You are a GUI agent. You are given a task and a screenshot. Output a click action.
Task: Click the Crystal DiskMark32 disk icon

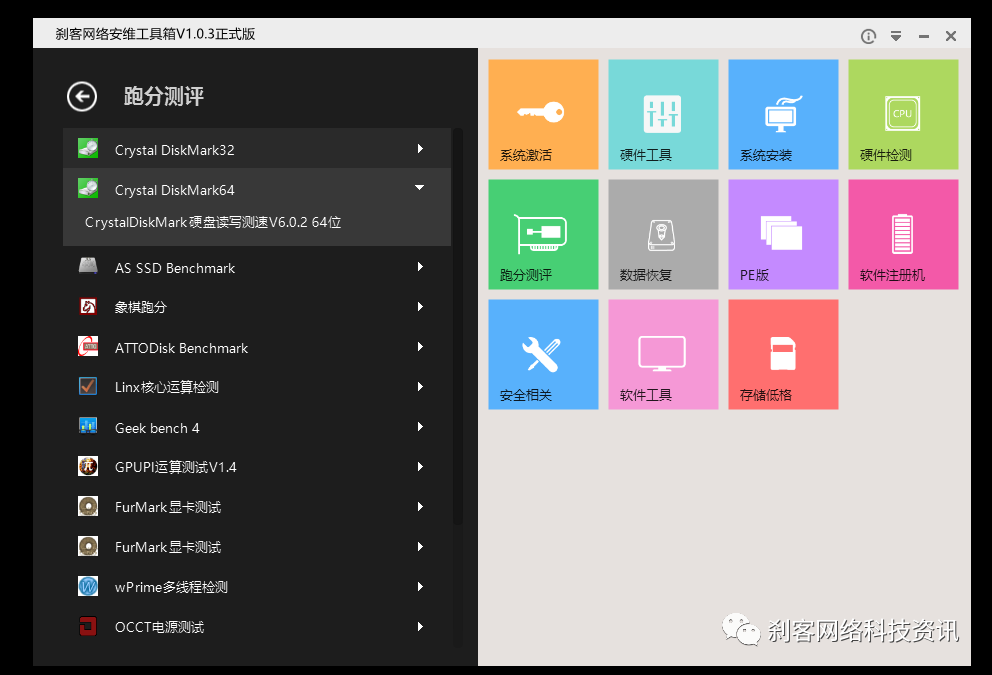click(88, 149)
